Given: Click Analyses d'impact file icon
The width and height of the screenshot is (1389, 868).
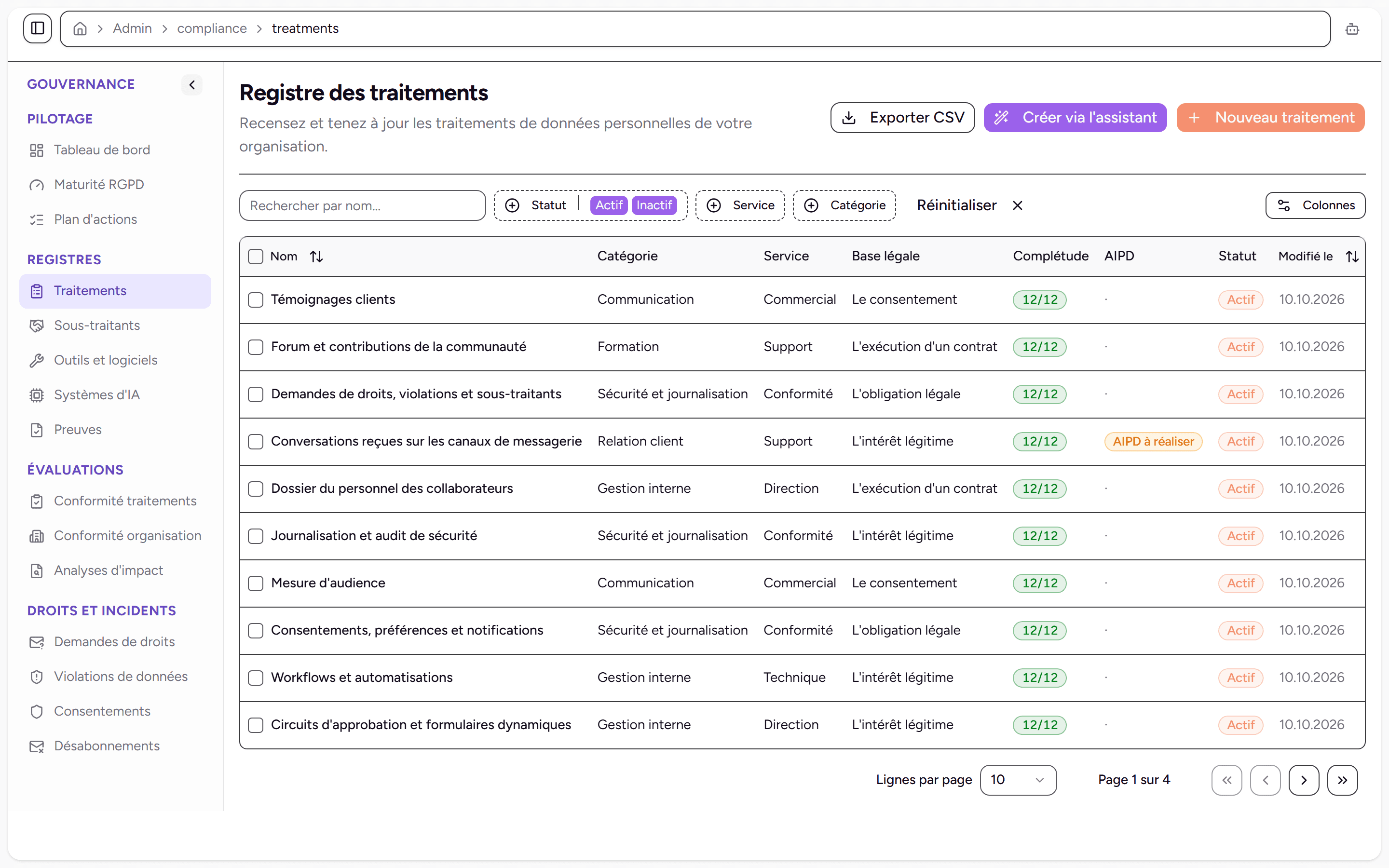Looking at the screenshot, I should pyautogui.click(x=37, y=570).
